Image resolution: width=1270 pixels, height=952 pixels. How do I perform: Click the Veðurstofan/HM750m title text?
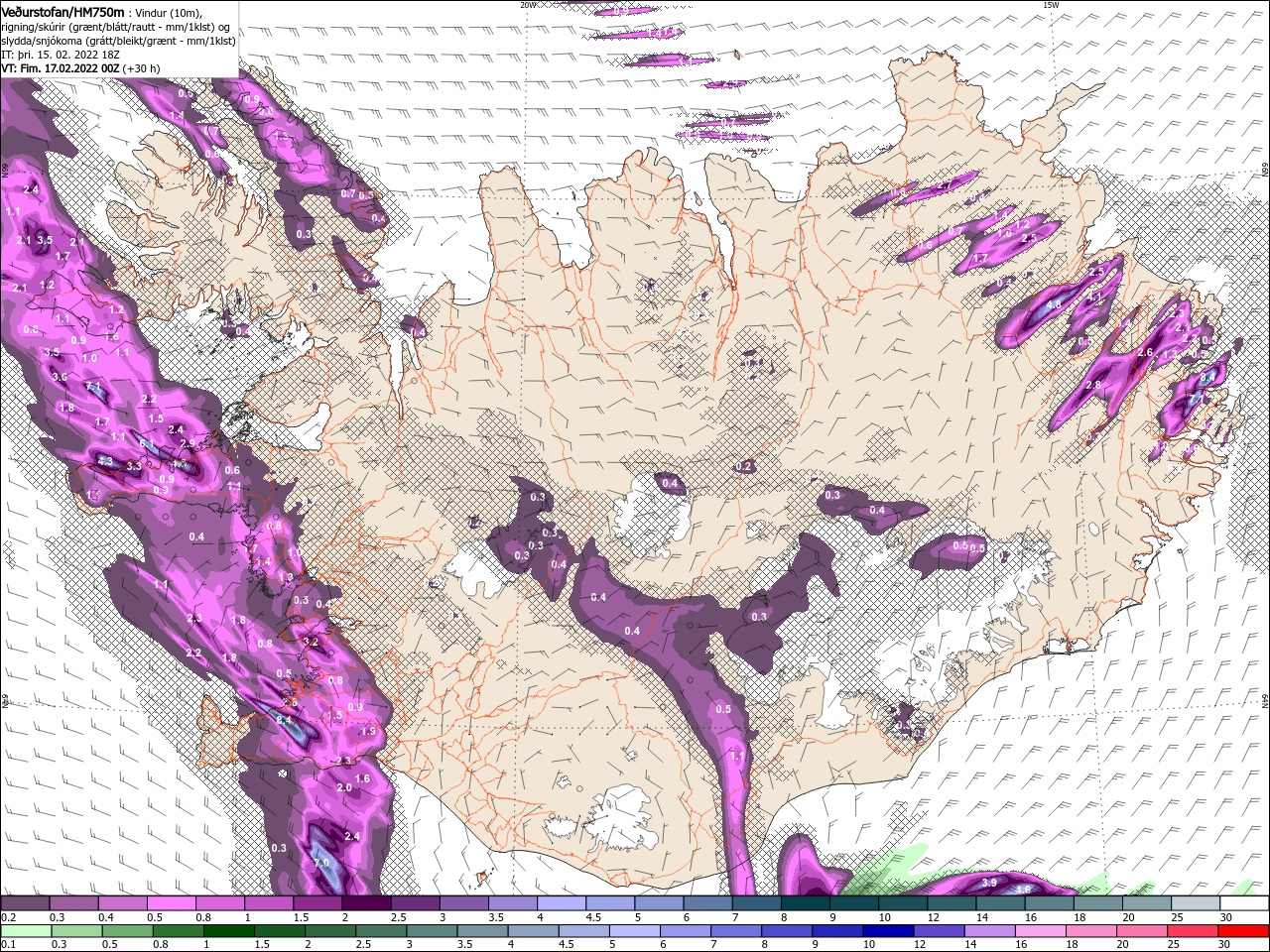click(63, 11)
